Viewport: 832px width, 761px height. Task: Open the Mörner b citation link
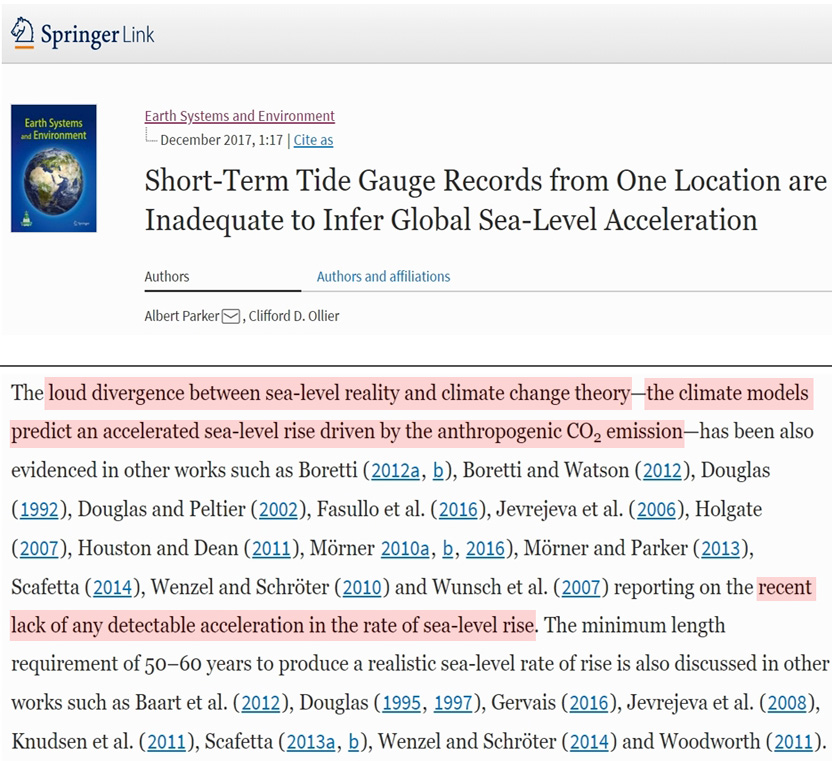(448, 548)
